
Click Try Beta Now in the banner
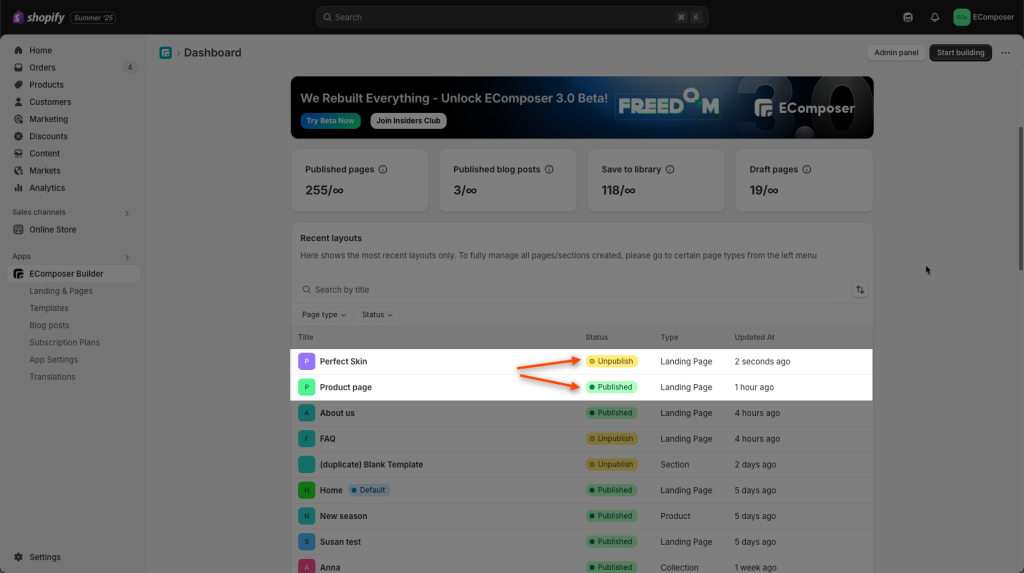330,121
